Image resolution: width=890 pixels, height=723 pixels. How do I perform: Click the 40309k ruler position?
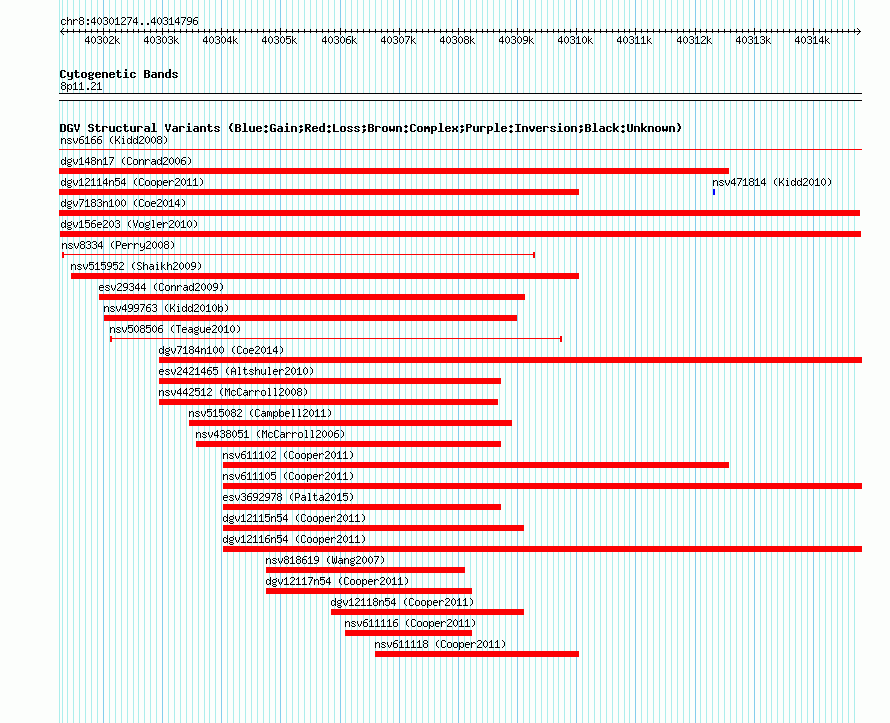517,40
